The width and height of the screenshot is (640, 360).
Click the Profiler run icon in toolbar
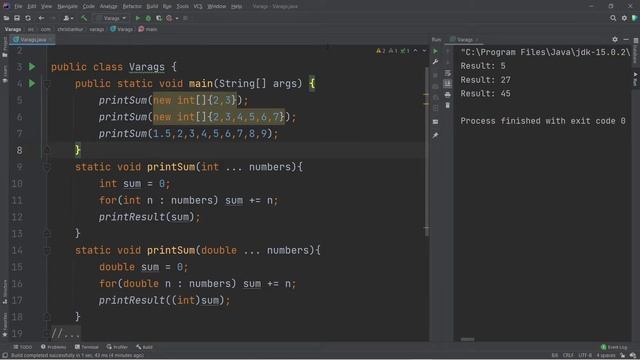[x=169, y=18]
